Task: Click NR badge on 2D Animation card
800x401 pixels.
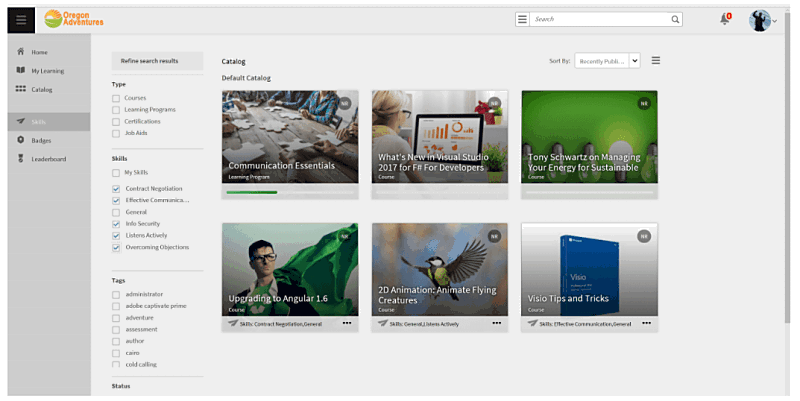Action: 494,236
